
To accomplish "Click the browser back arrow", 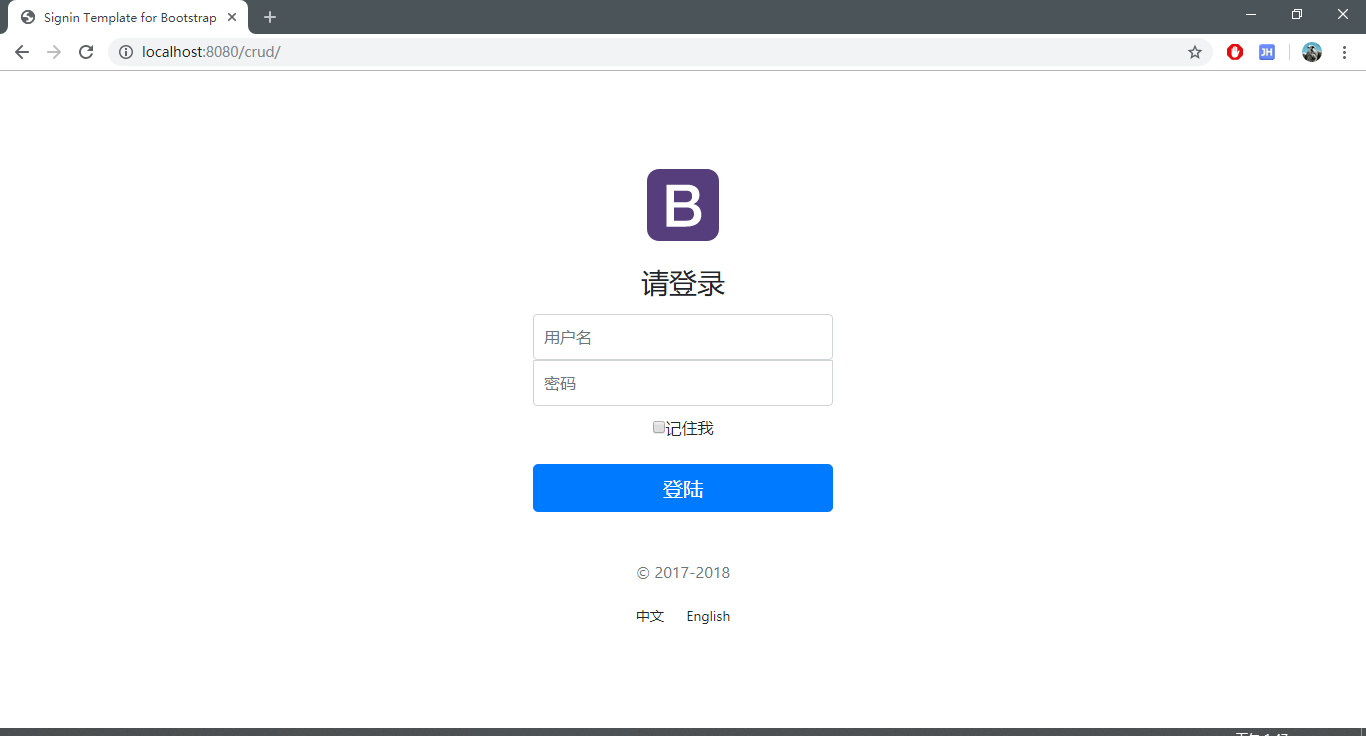I will [21, 51].
